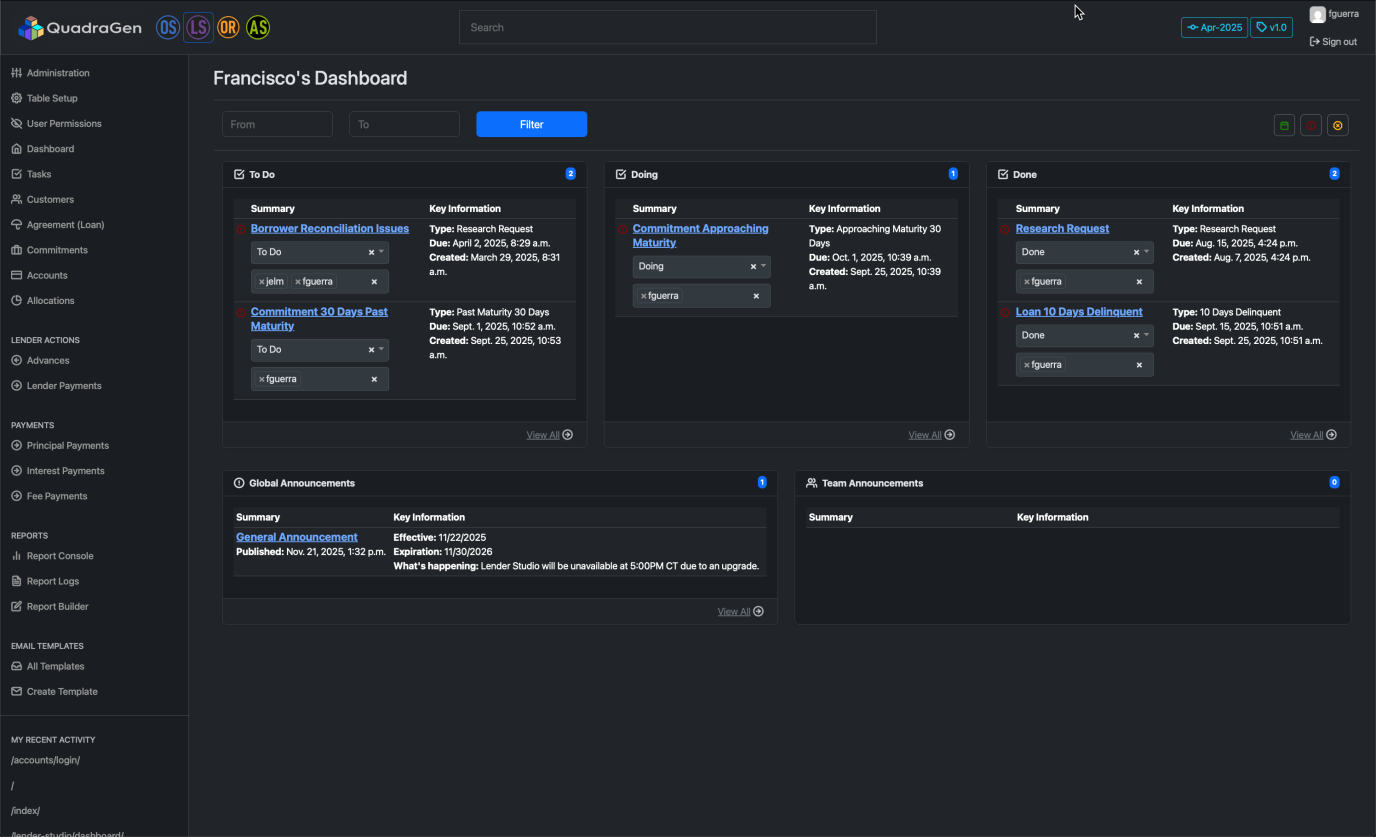This screenshot has height=837, width=1376.
Task: Open the General Announcement link
Action: click(296, 538)
